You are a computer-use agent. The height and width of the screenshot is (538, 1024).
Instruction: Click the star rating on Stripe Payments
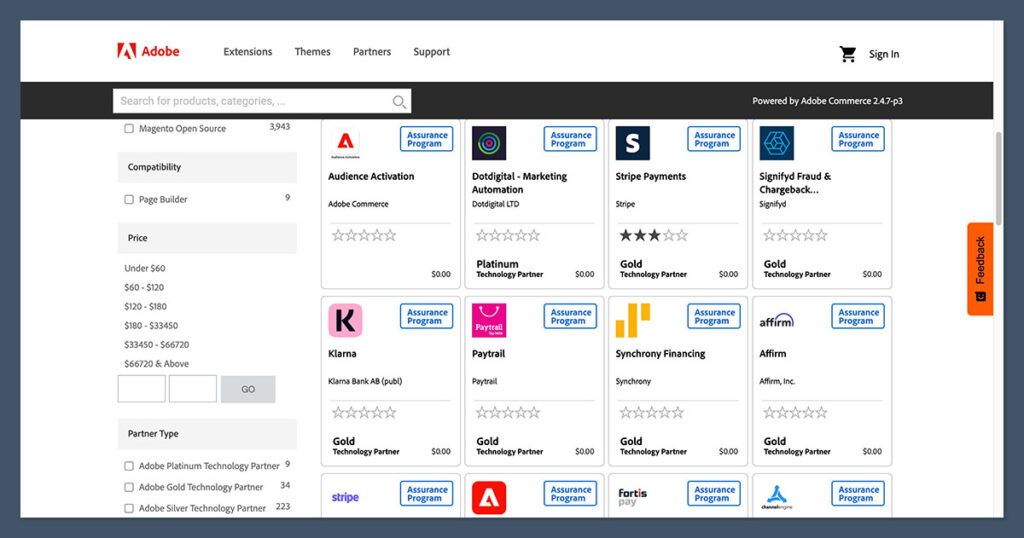point(653,236)
